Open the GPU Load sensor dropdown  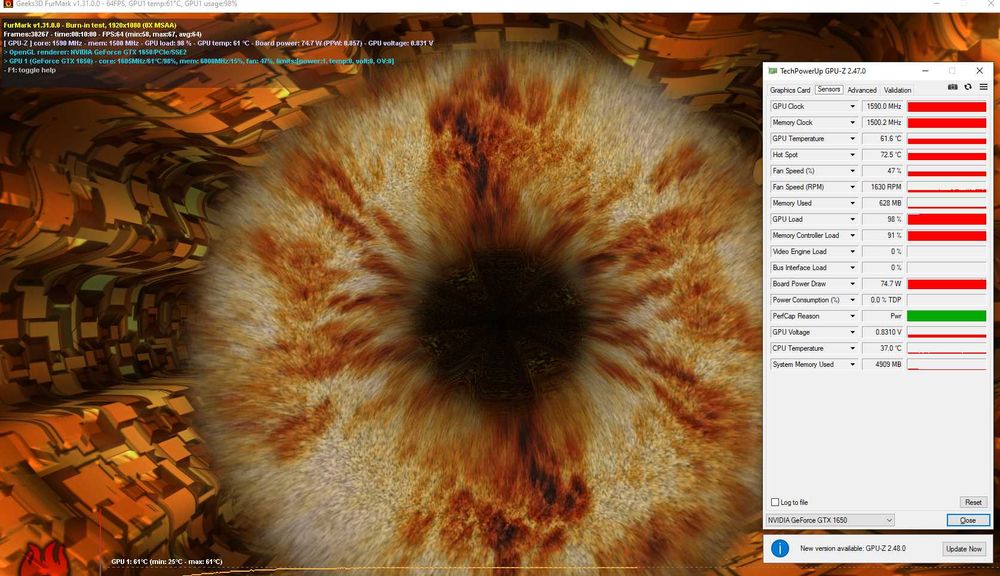point(852,219)
